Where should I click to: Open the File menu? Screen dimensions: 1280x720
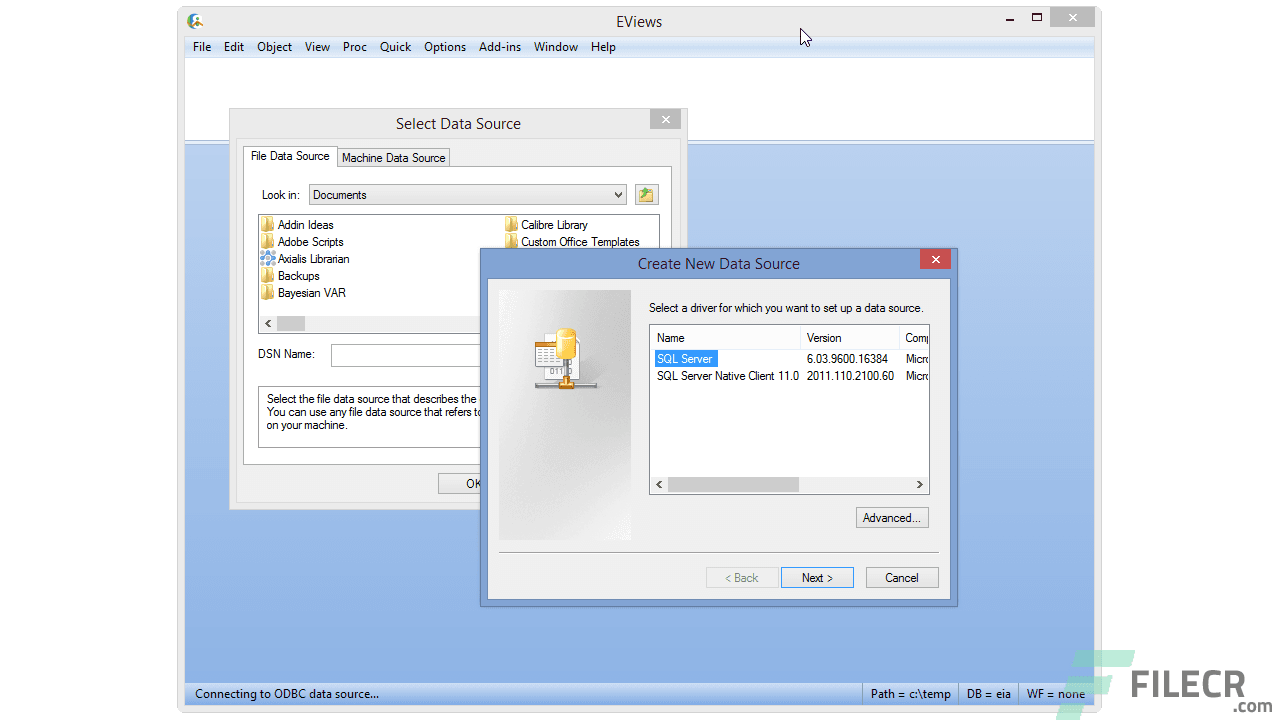pos(202,47)
